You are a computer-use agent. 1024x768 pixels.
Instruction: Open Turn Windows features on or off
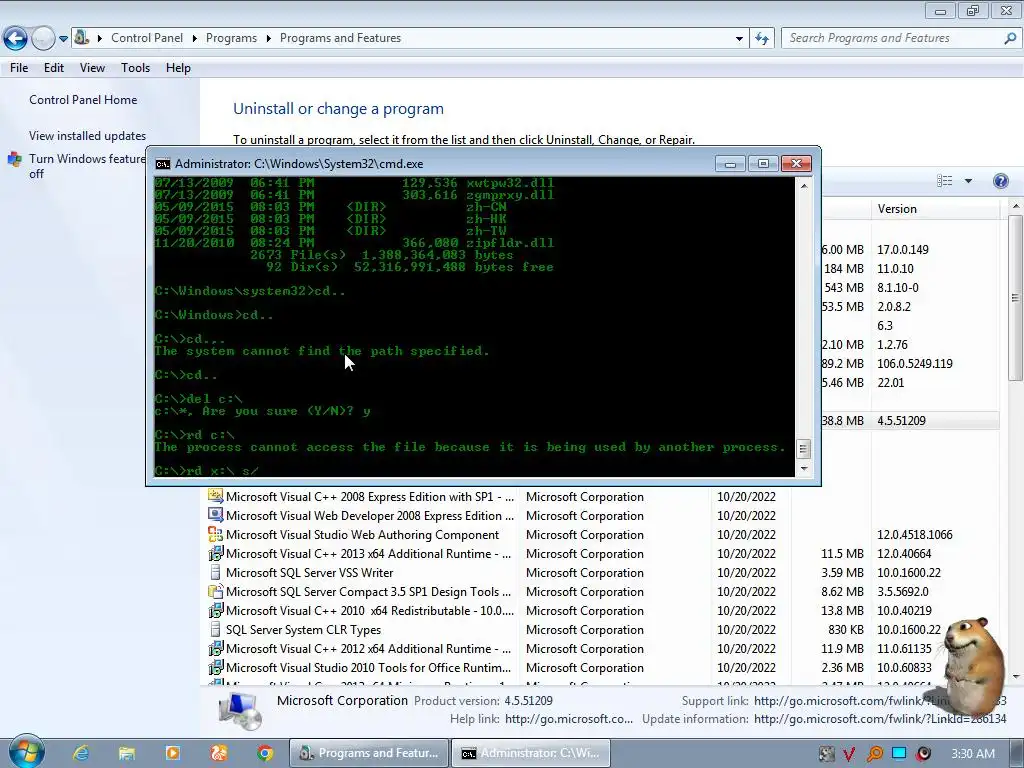88,166
